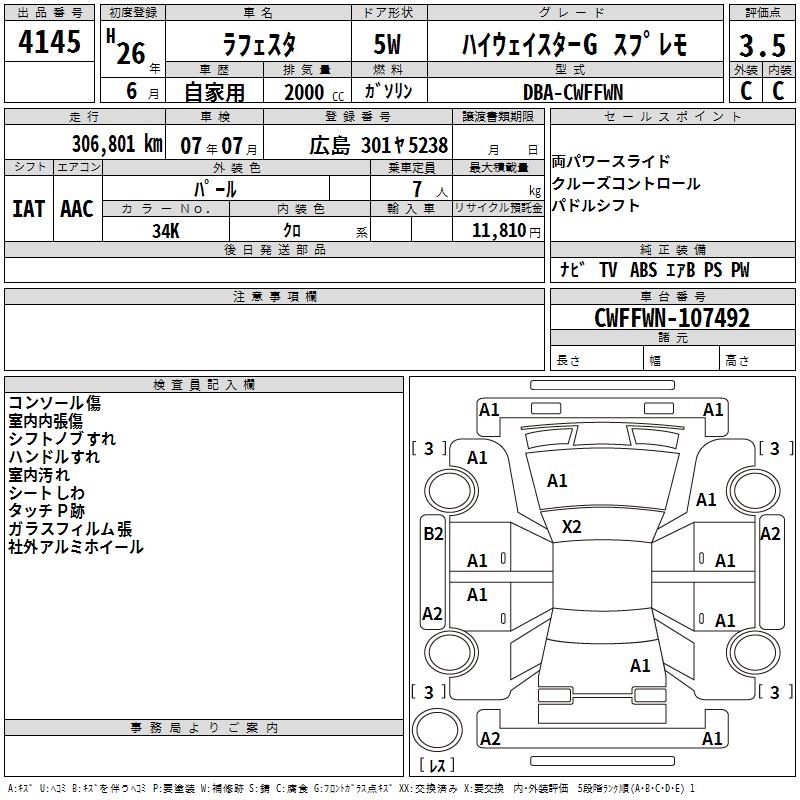Image resolution: width=800 pixels, height=800 pixels.
Task: Select the fuel type ガソリン
Action: pyautogui.click(x=388, y=91)
